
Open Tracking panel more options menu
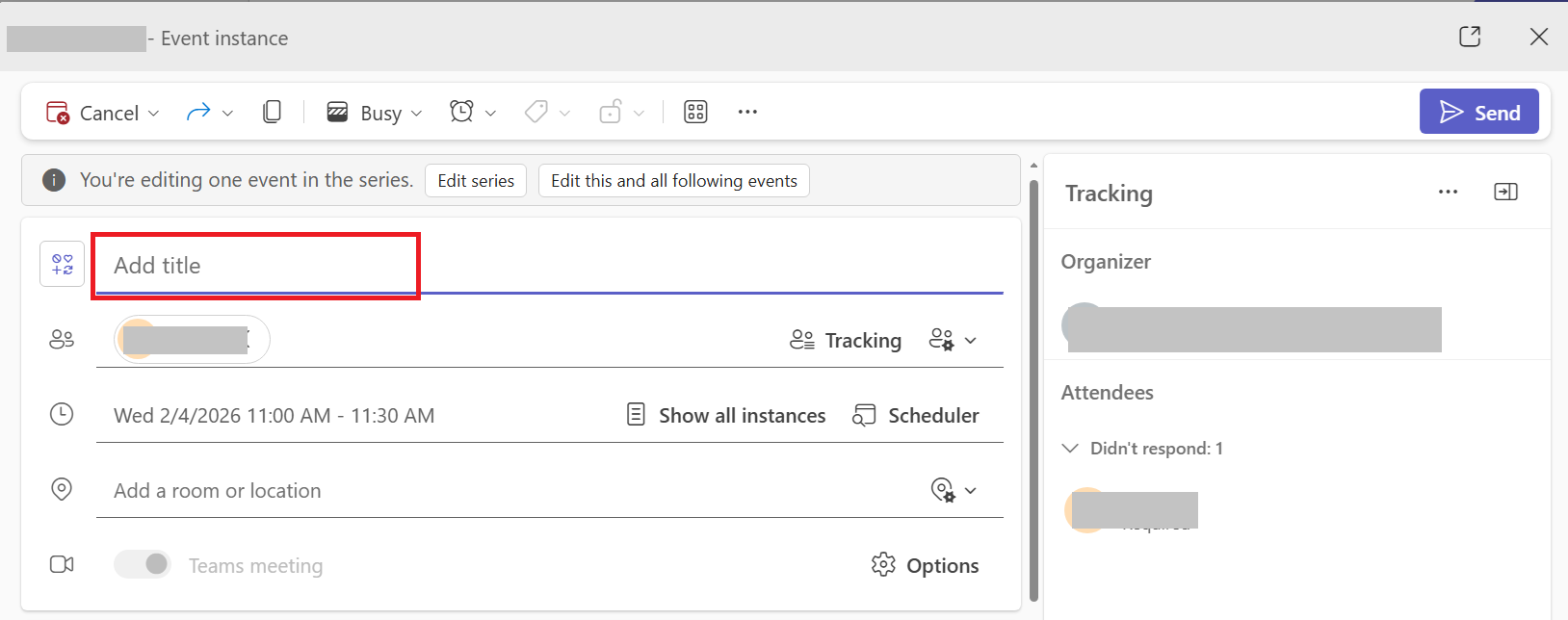point(1448,192)
